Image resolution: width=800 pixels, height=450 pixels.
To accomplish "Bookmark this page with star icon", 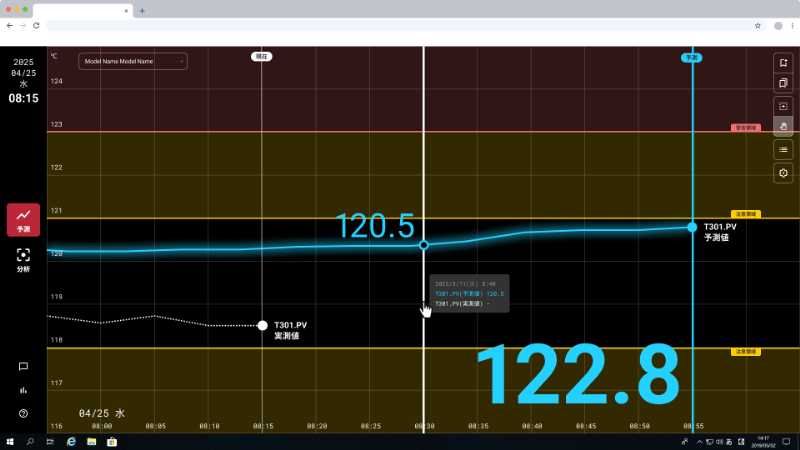I will (758, 25).
